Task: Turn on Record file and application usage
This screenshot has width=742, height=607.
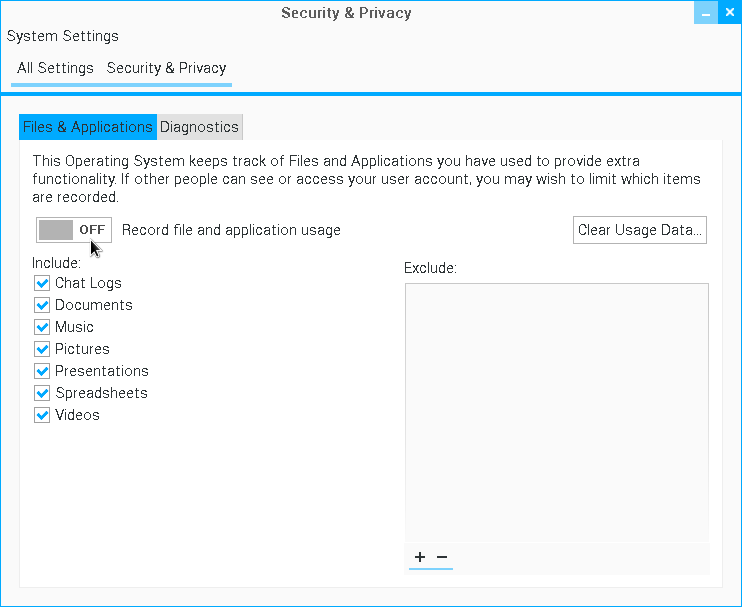Action: point(74,230)
